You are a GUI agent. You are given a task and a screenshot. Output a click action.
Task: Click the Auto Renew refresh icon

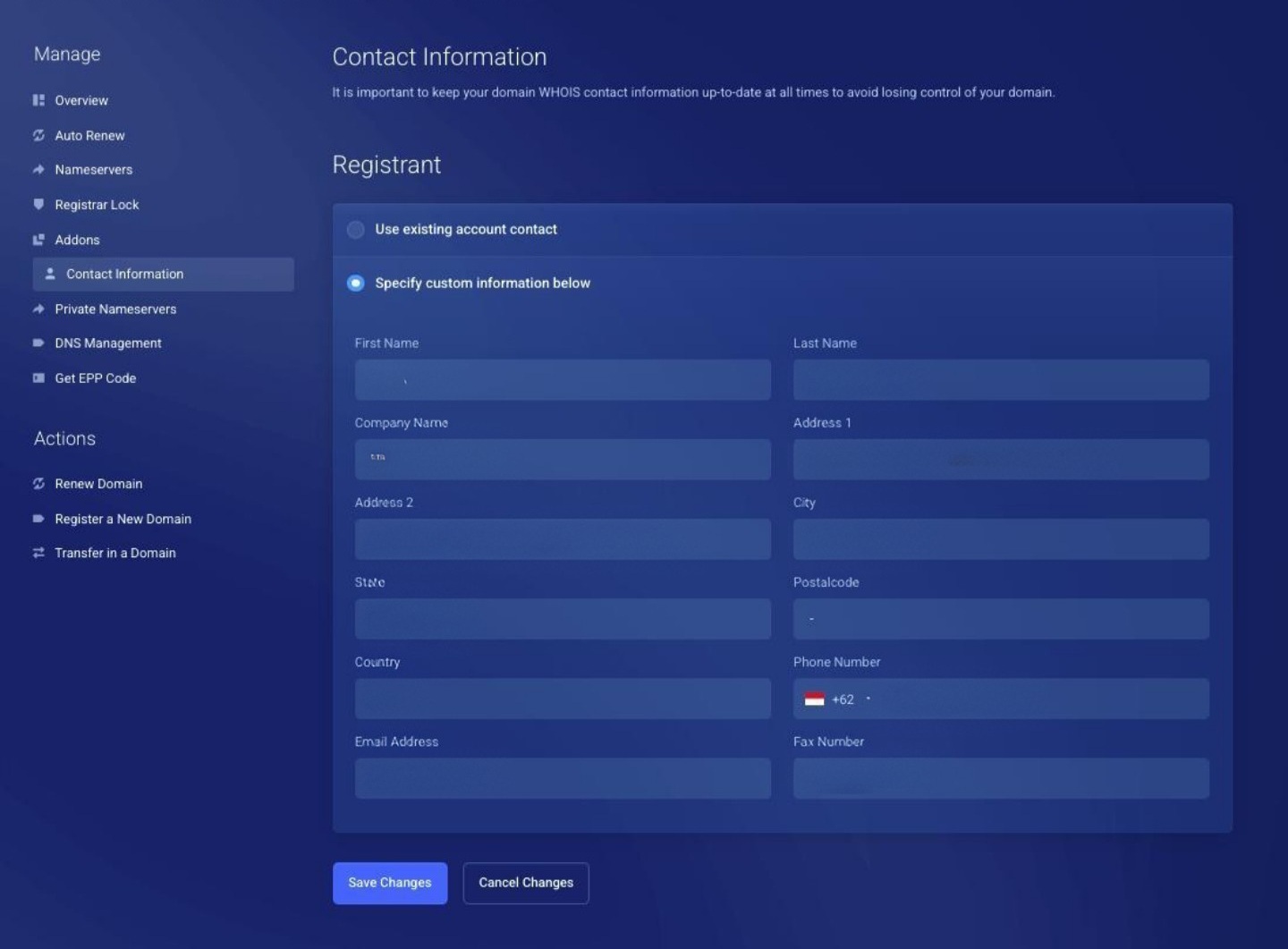(38, 135)
